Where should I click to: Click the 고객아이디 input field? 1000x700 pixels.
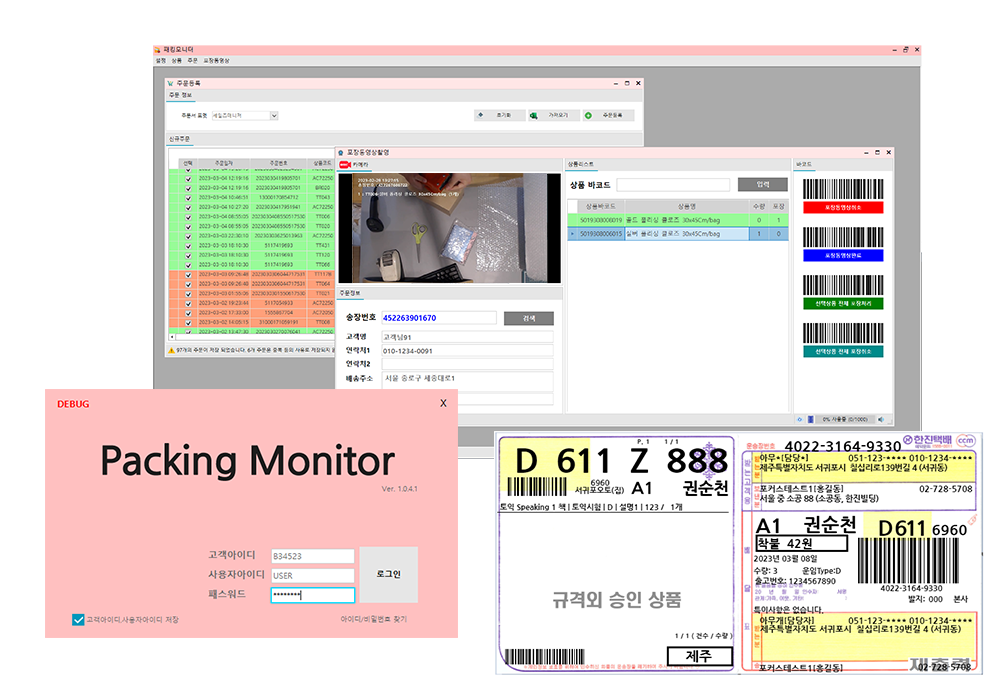pos(312,557)
